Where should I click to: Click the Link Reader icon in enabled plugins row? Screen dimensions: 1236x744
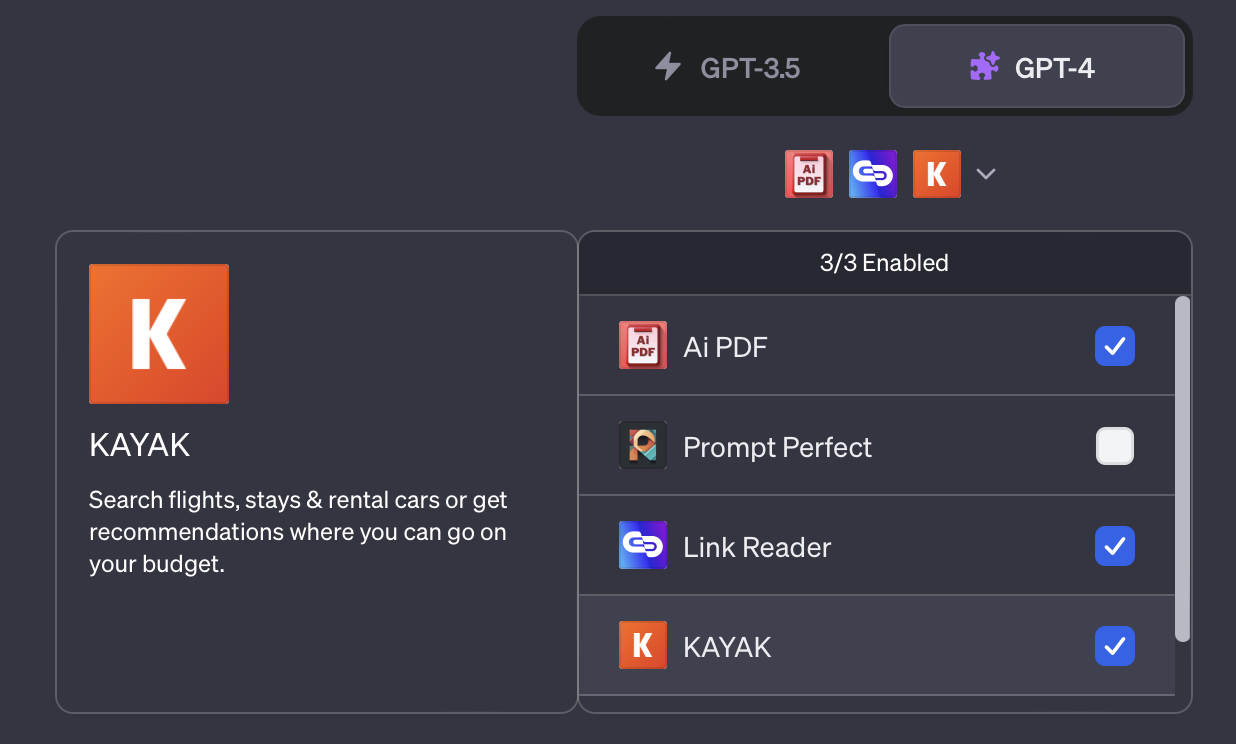click(x=872, y=174)
